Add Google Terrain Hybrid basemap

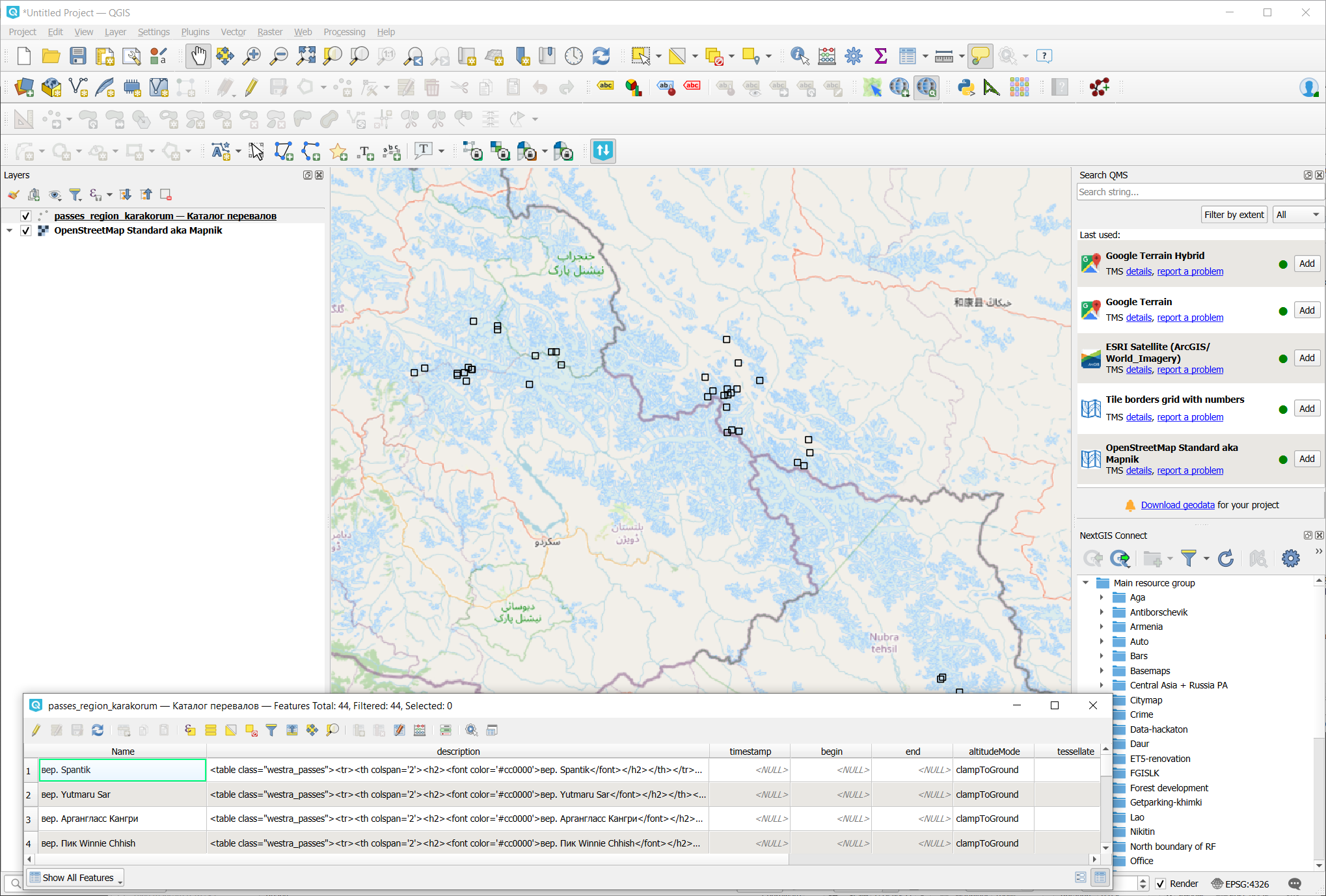[1306, 264]
